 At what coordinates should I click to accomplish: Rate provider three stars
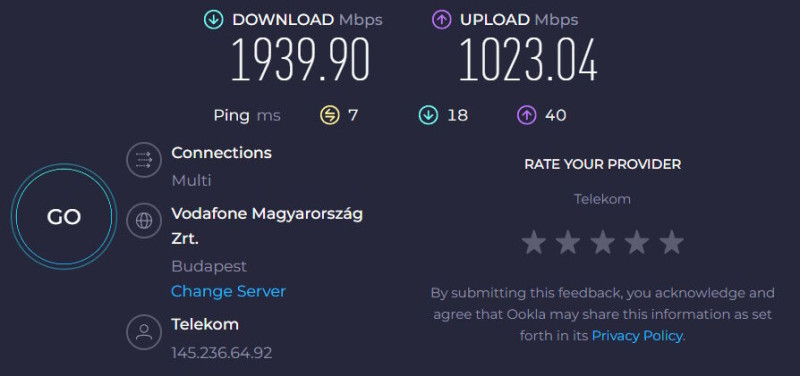(x=603, y=242)
